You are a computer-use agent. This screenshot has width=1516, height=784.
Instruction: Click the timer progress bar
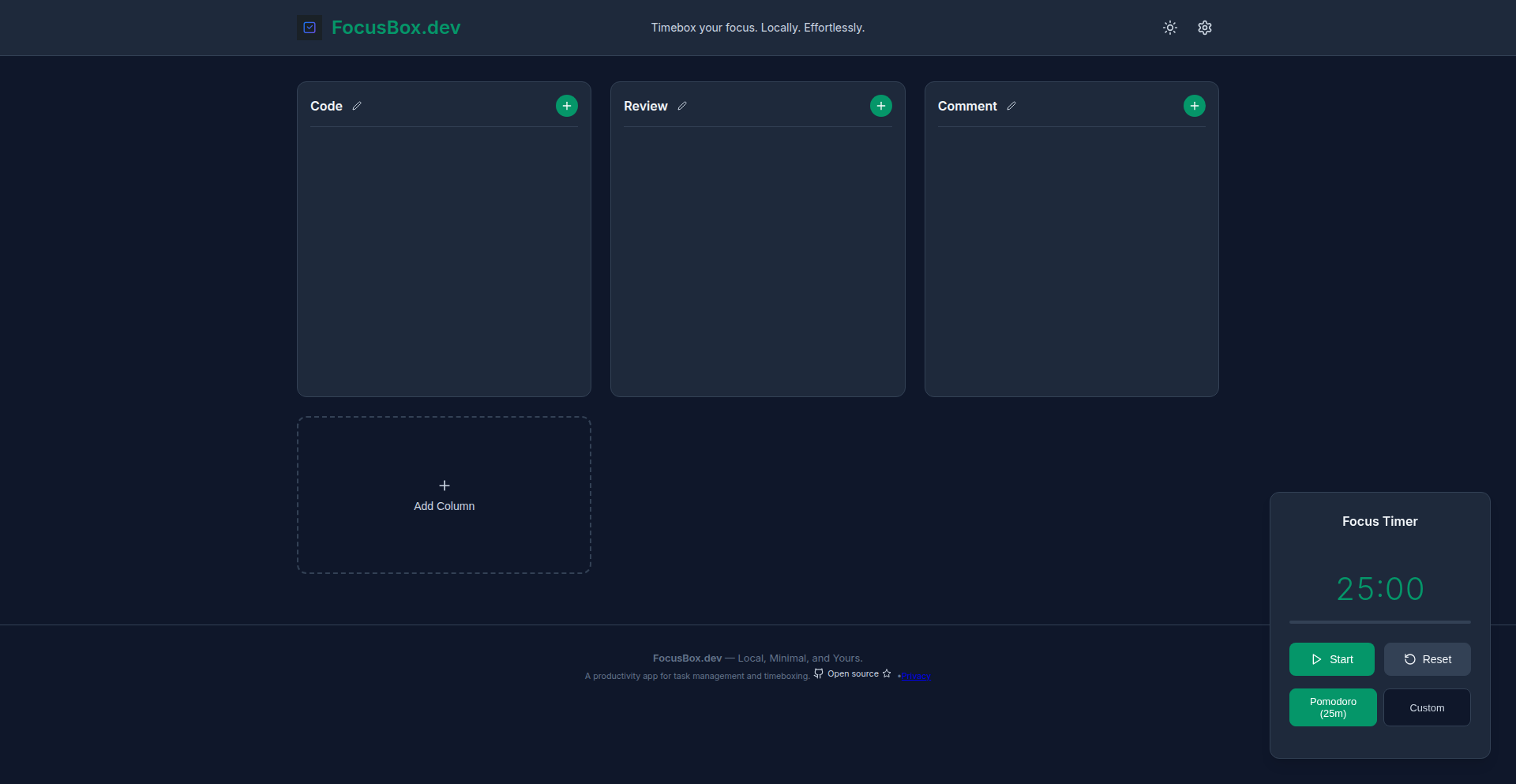[1379, 622]
